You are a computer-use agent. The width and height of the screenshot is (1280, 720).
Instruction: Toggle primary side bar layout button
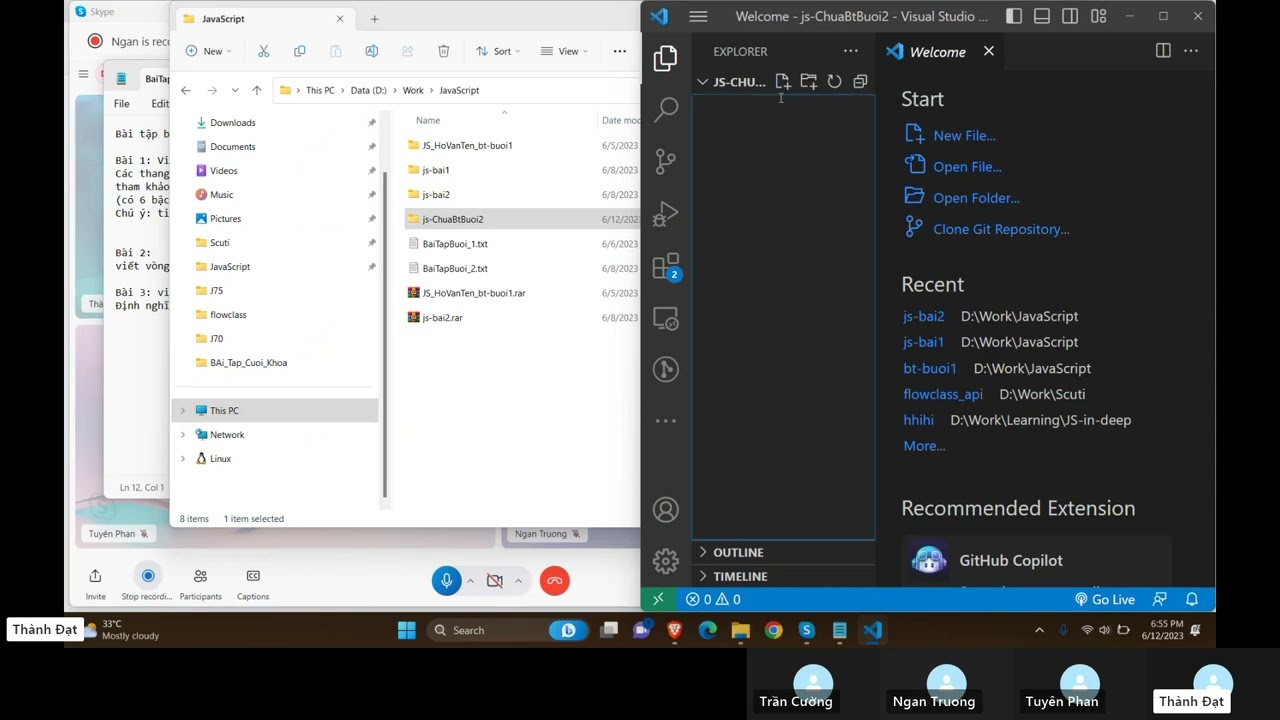coord(1013,16)
